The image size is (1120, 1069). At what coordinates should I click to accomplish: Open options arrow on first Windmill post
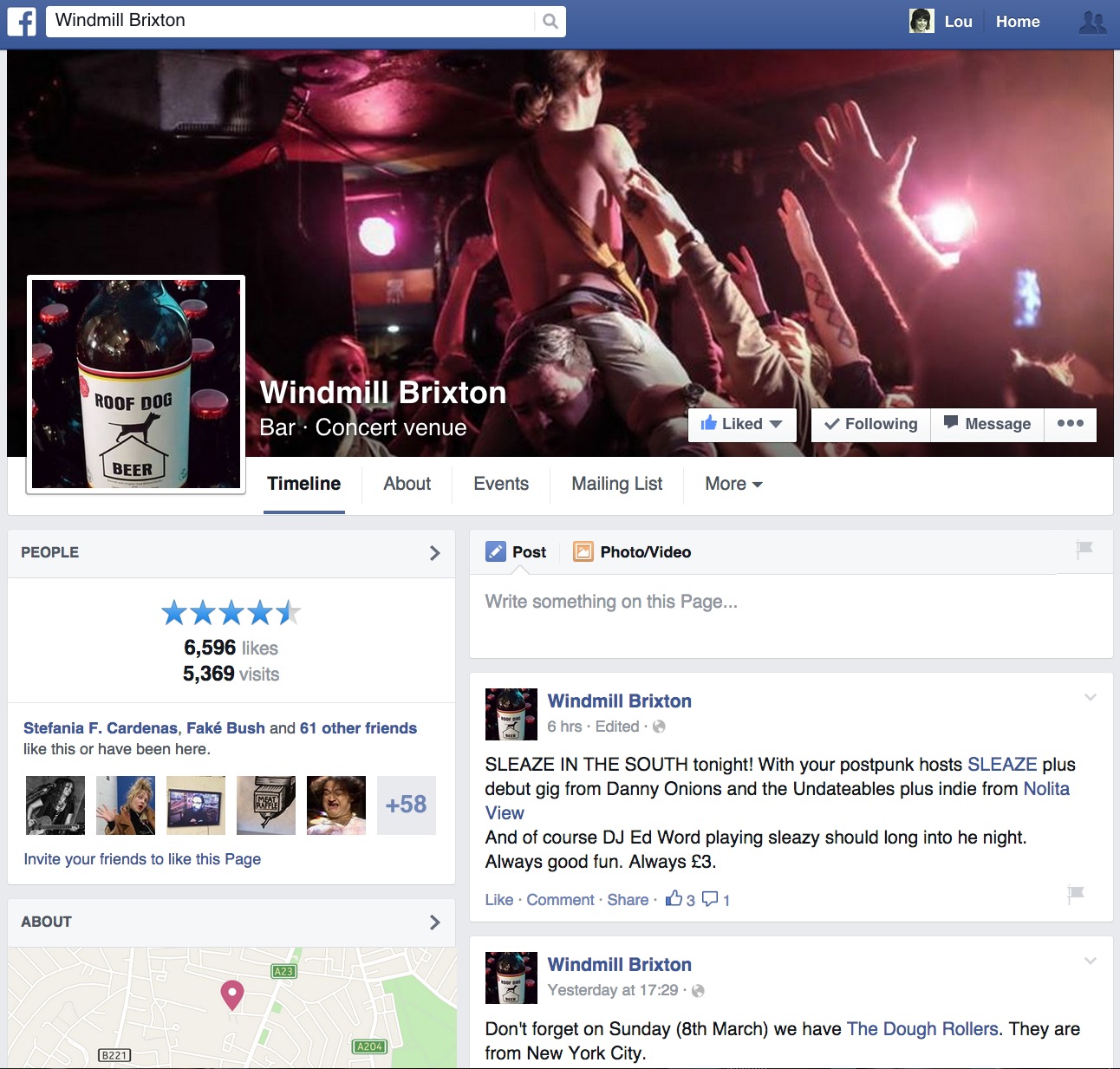[x=1090, y=697]
